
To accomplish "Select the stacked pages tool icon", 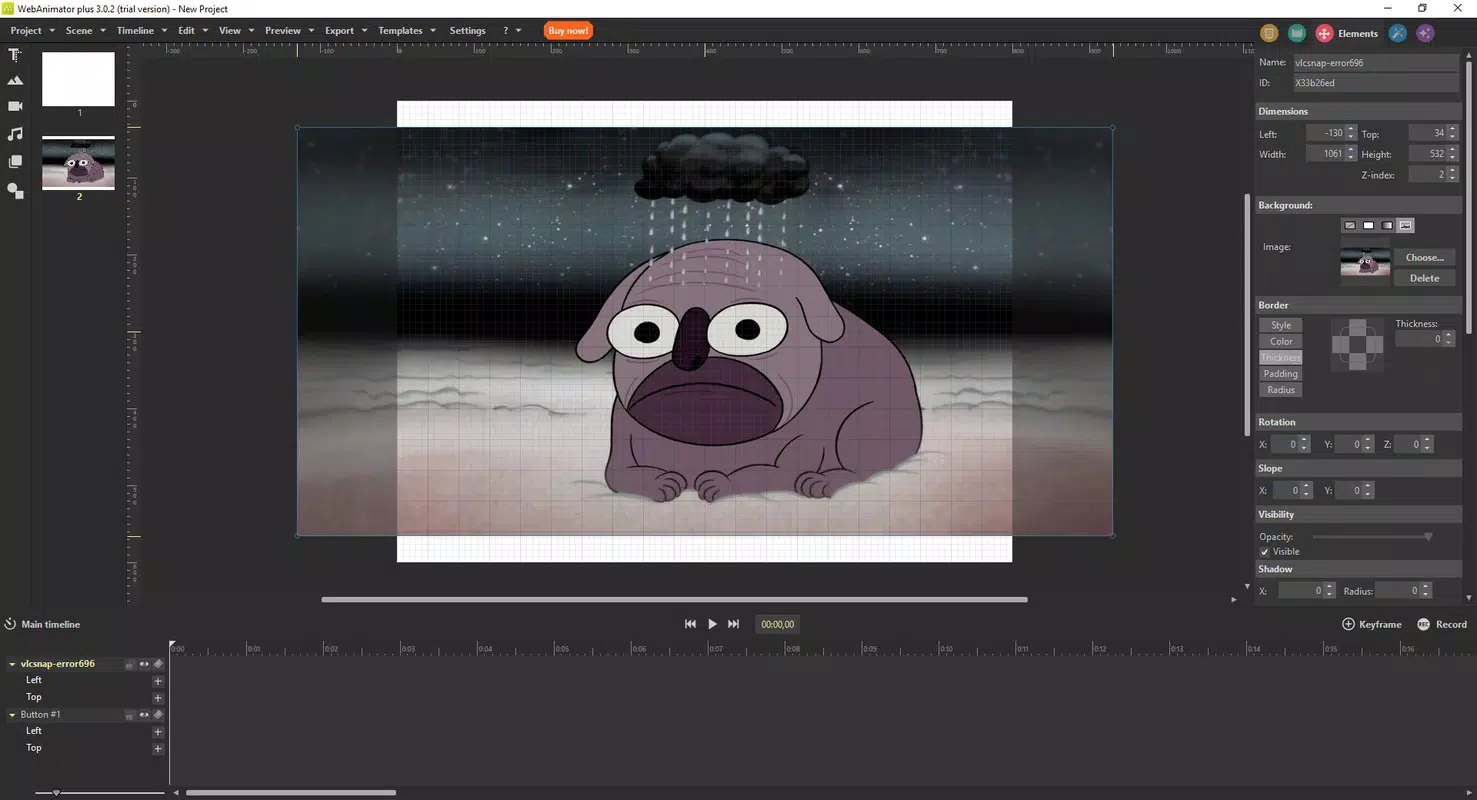I will (x=15, y=161).
